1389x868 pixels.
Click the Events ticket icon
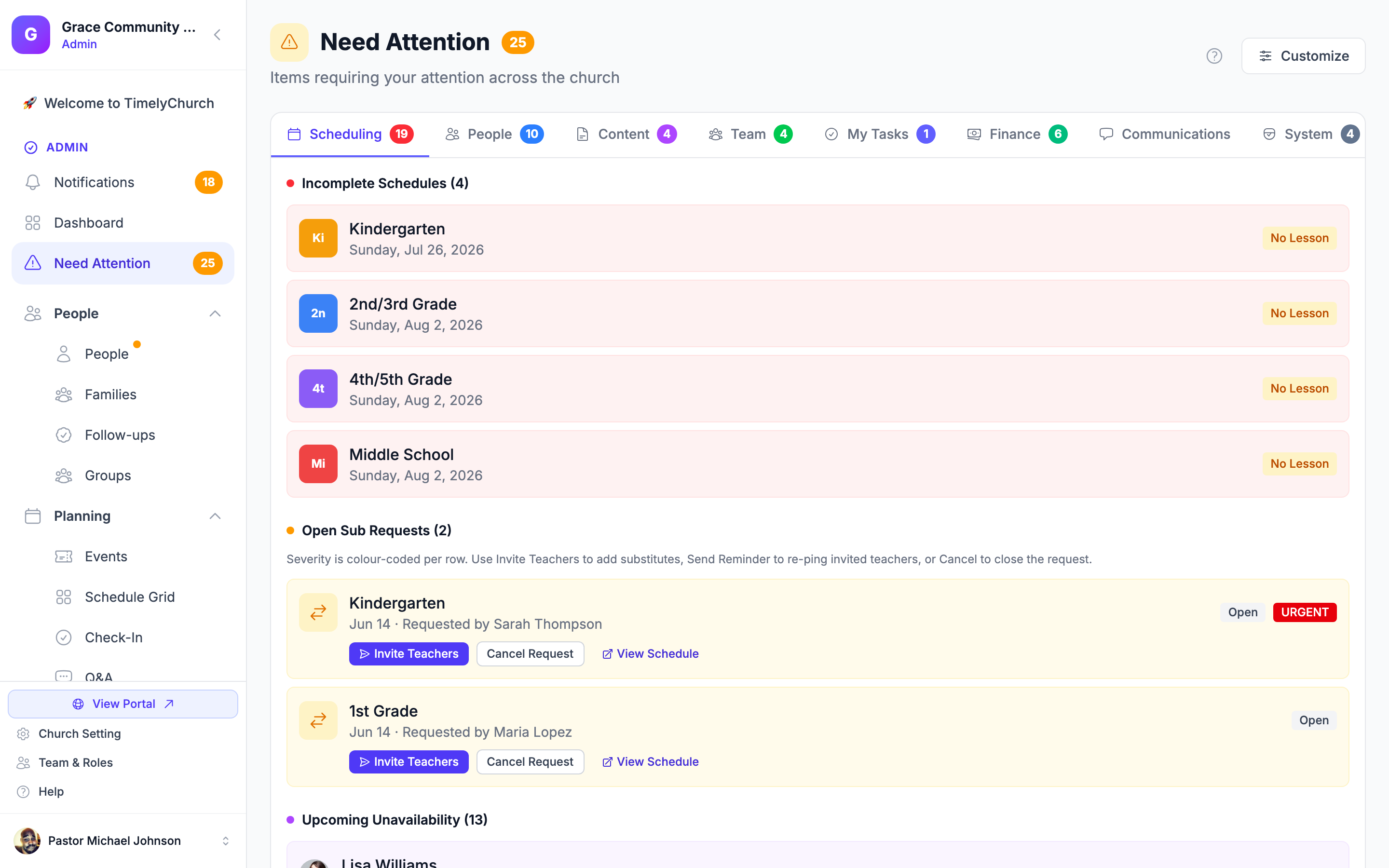64,556
